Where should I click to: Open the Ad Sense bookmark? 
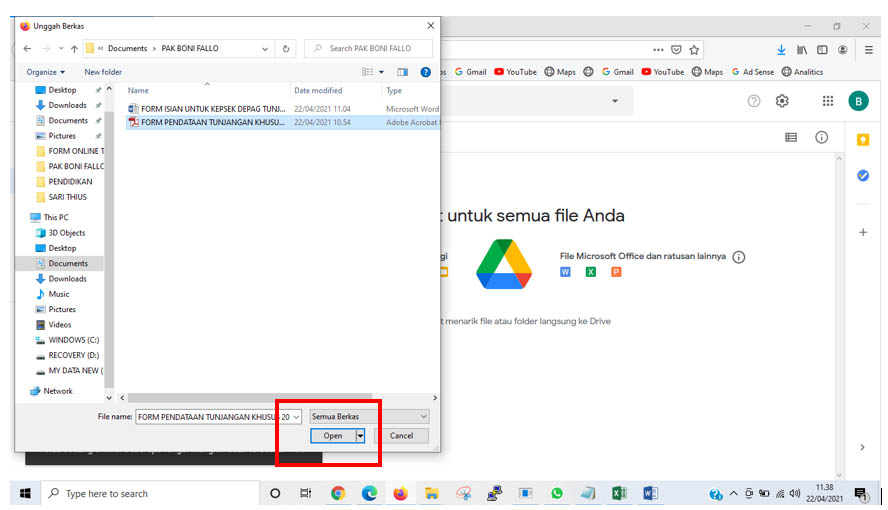754,72
